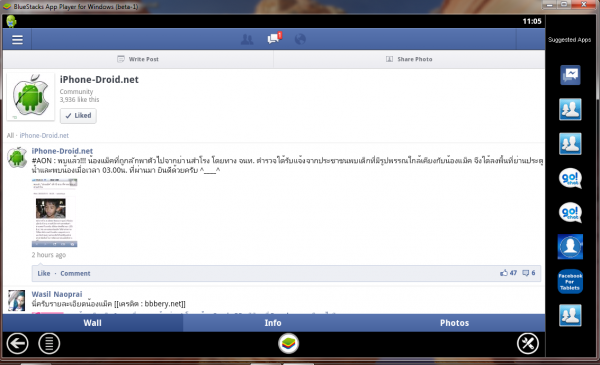Comment on the #AON post
This screenshot has width=600, height=365.
pyautogui.click(x=75, y=273)
